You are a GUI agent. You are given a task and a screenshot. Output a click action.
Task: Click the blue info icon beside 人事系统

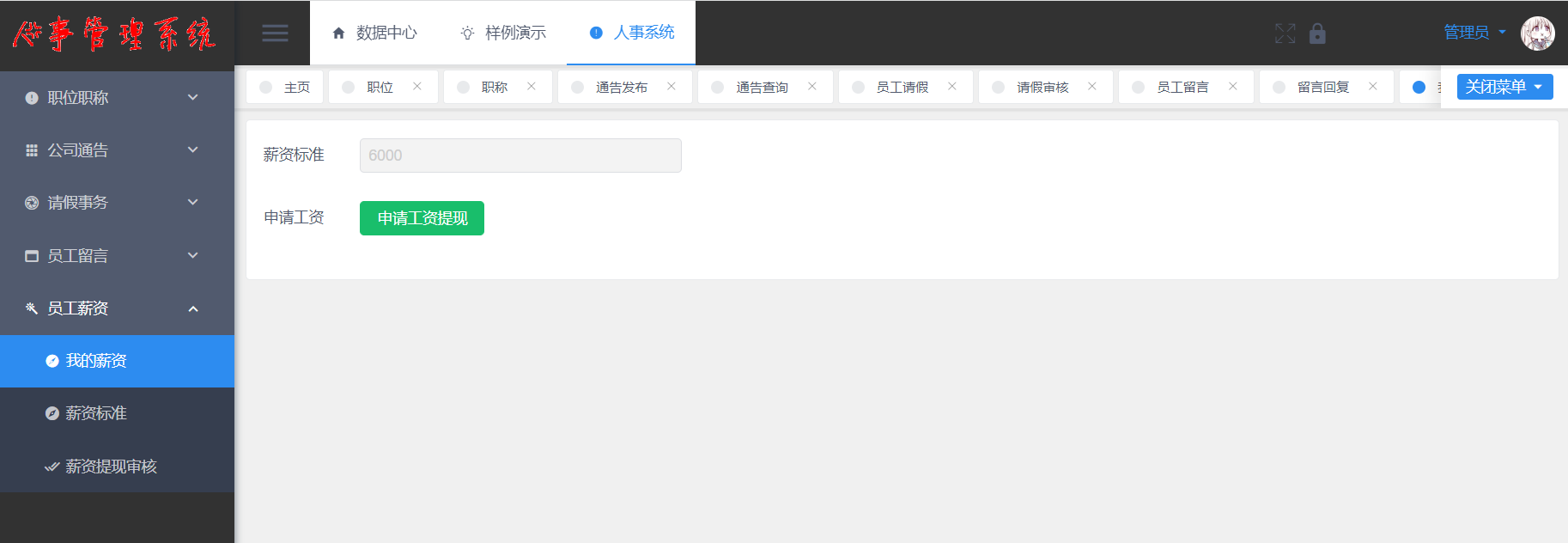pyautogui.click(x=596, y=33)
